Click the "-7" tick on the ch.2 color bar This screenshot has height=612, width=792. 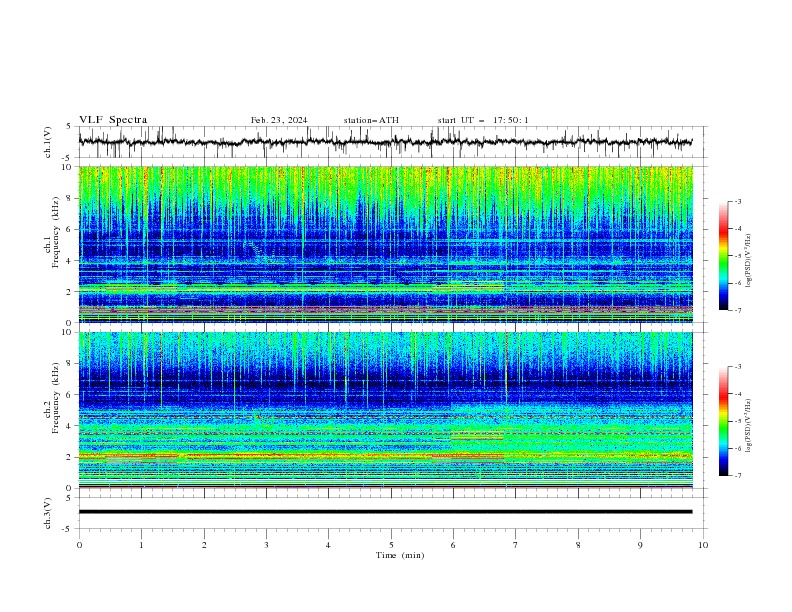coord(737,476)
